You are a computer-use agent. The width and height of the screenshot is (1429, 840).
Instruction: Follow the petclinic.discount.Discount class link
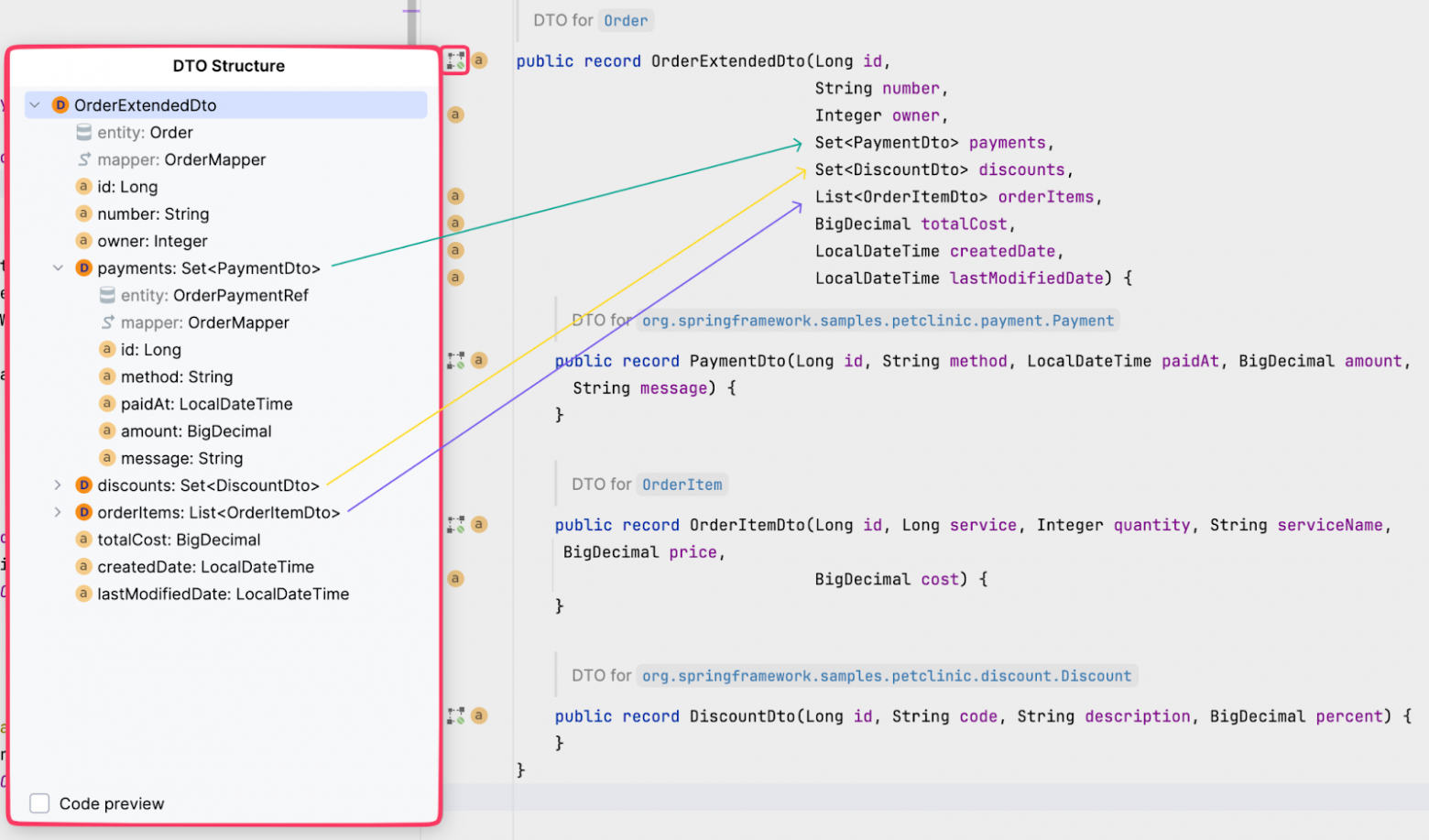(886, 676)
